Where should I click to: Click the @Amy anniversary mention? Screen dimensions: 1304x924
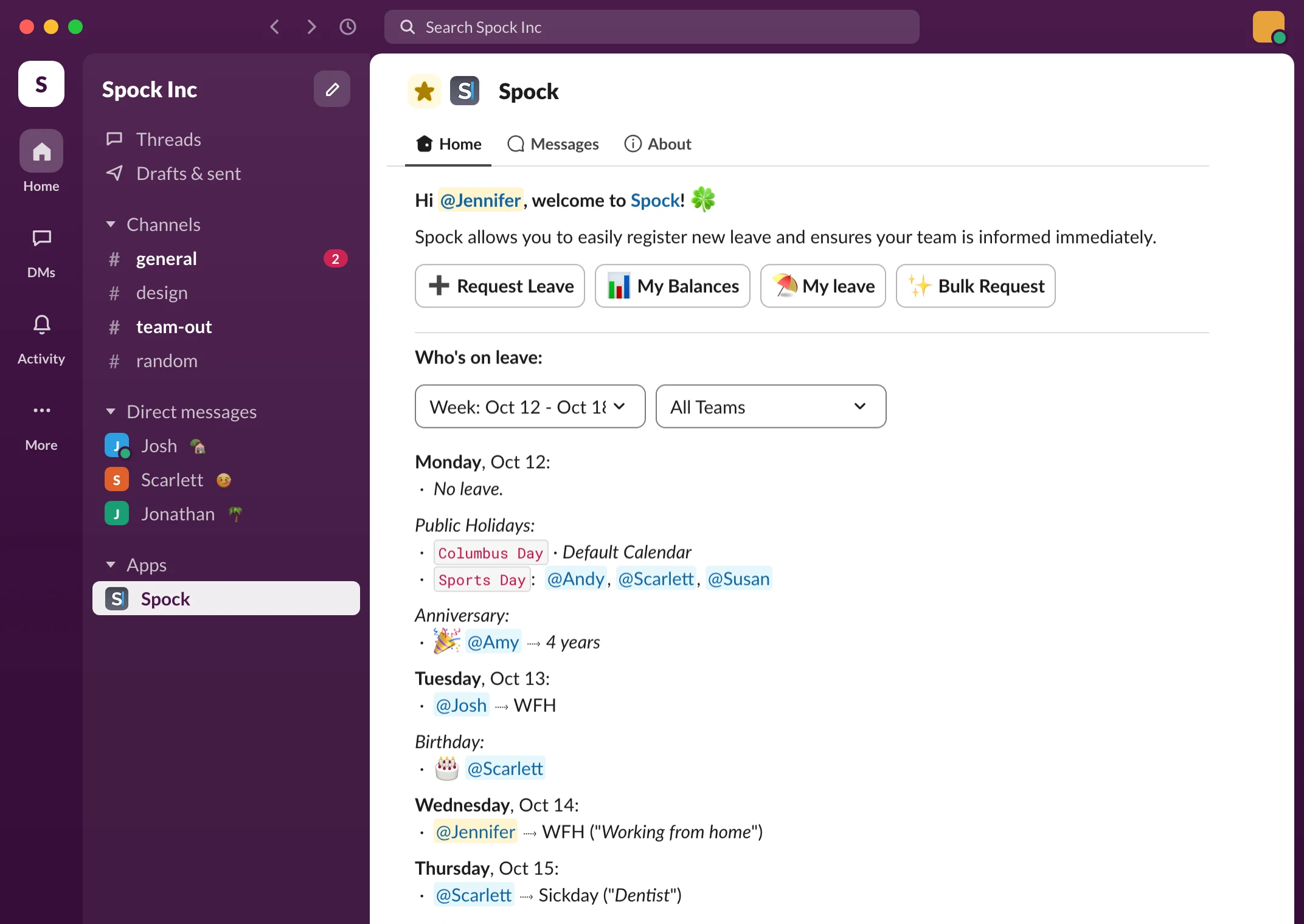pos(493,642)
